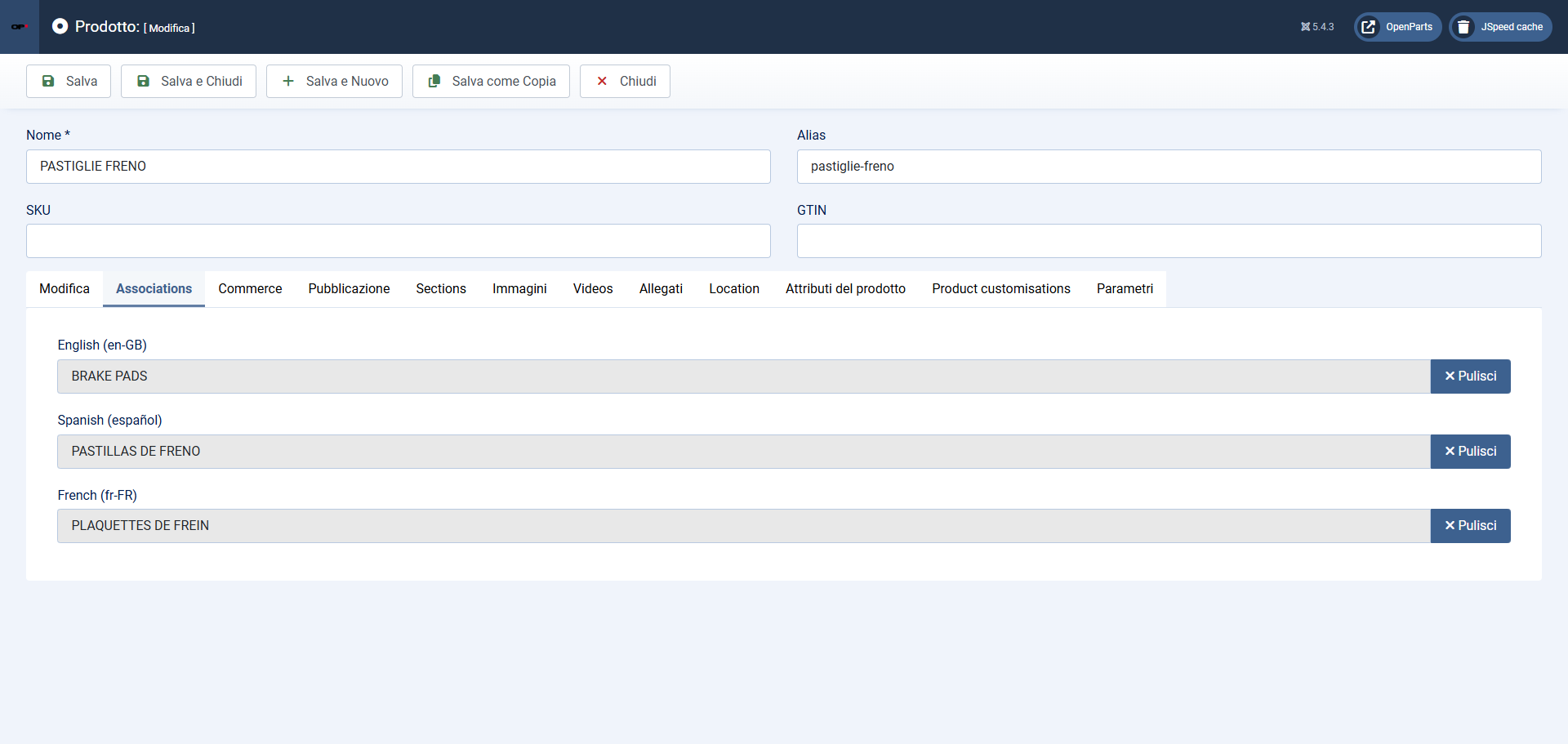
Task: Click the red X Chiudi button
Action: (x=625, y=81)
